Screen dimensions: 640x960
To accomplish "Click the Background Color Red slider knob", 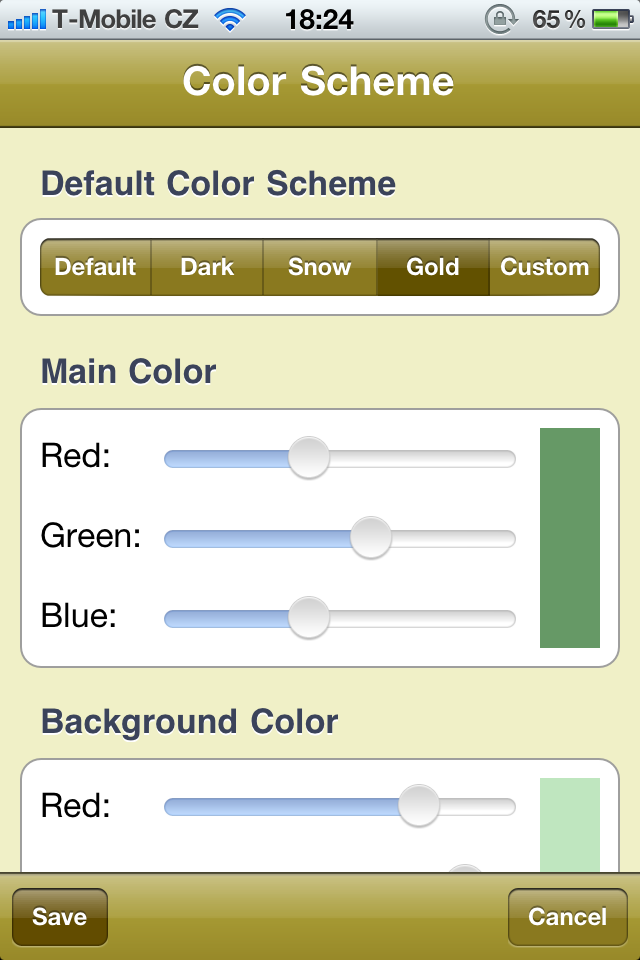I will (x=418, y=806).
